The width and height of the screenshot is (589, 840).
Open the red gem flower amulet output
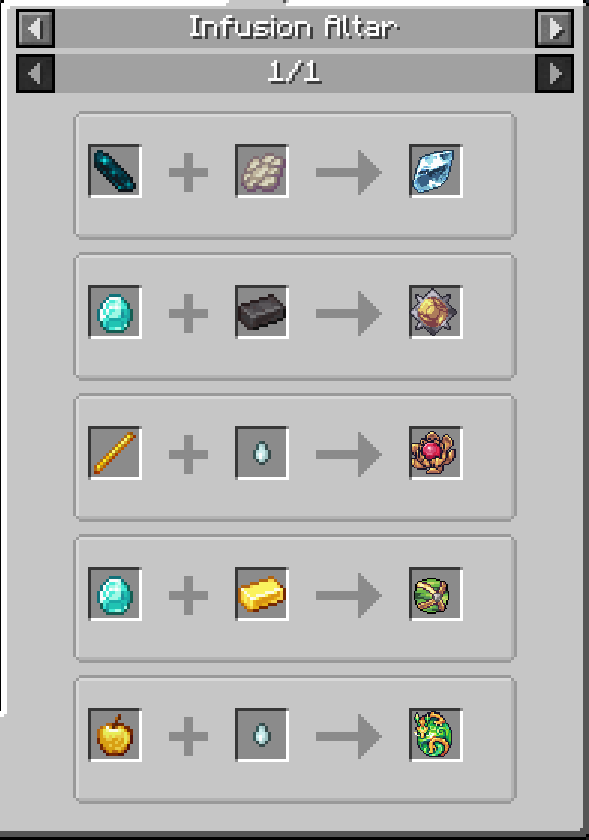coord(435,453)
